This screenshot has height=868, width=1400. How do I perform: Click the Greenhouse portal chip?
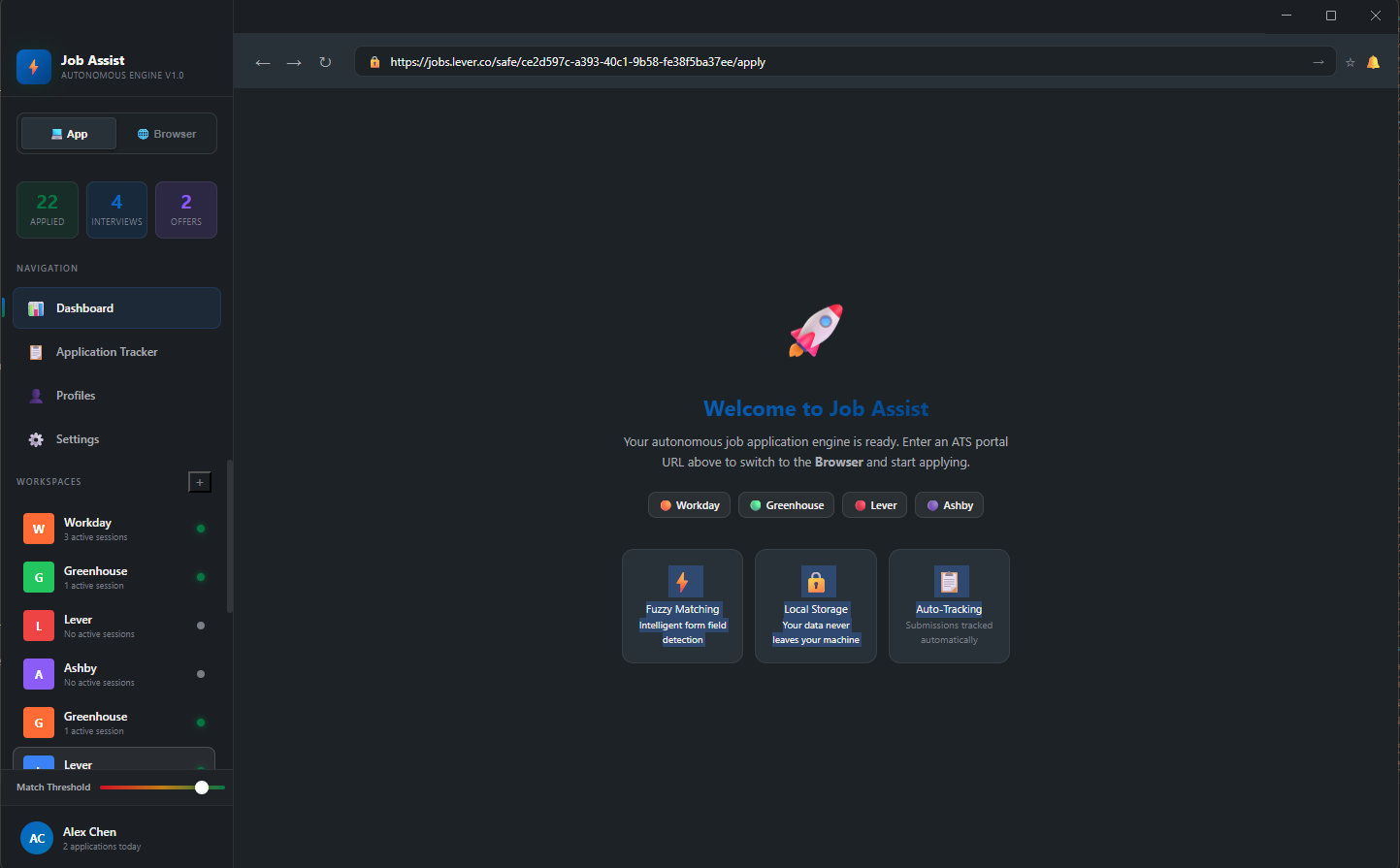tap(786, 505)
